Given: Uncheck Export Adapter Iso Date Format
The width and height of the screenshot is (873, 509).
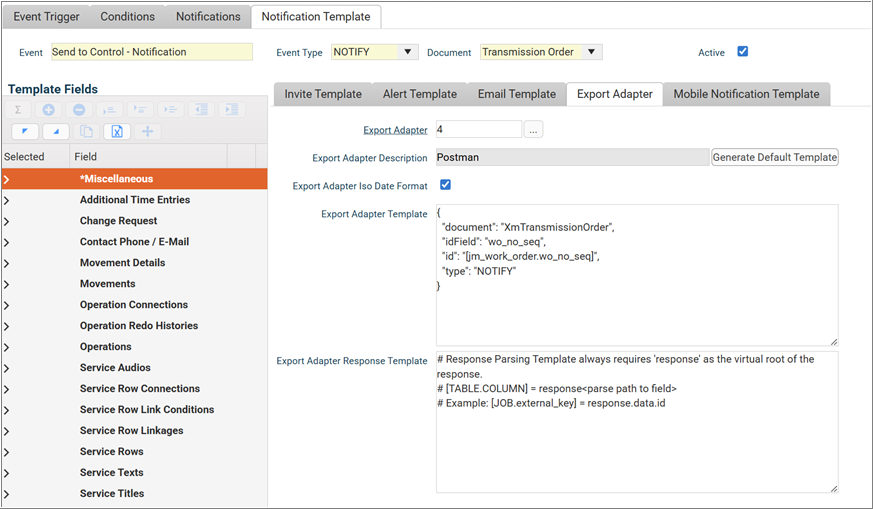Looking at the screenshot, I should point(445,185).
